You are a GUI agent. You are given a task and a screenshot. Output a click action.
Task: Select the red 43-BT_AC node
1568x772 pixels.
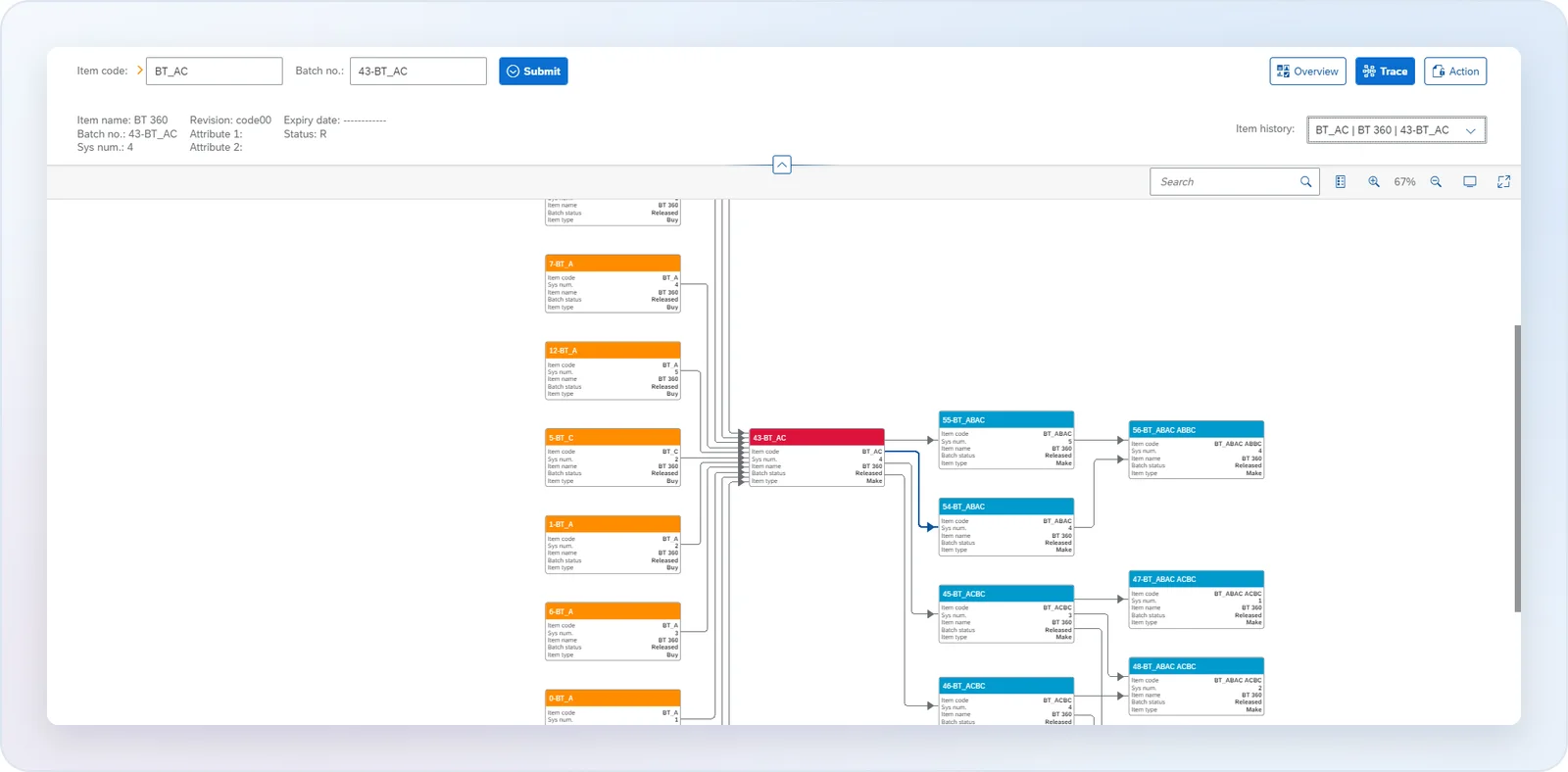click(817, 458)
